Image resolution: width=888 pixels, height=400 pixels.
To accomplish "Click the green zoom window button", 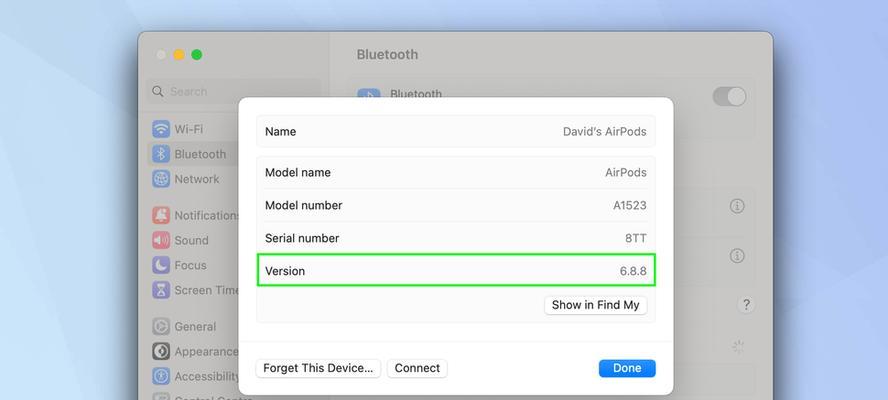I will 197,54.
